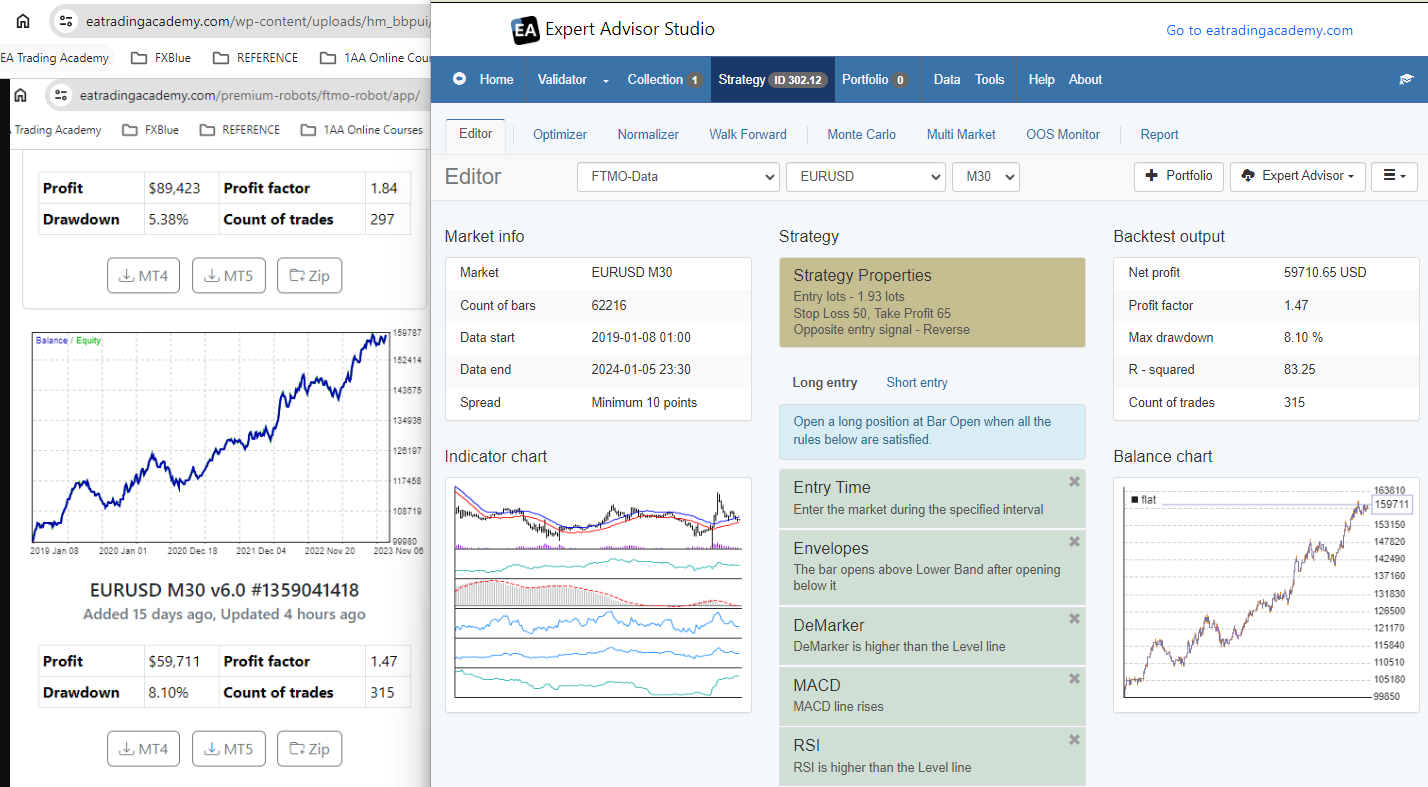Select the Short entry tab

[x=917, y=383]
